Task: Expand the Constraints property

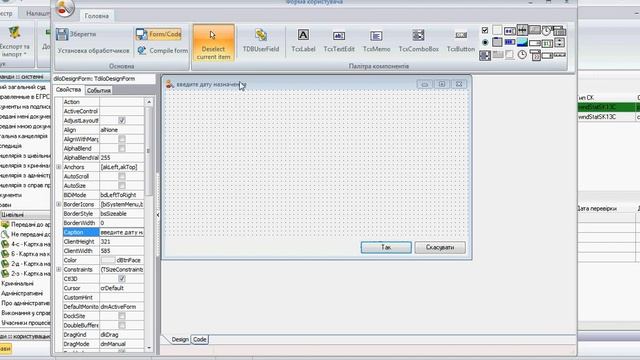Action: (58, 269)
